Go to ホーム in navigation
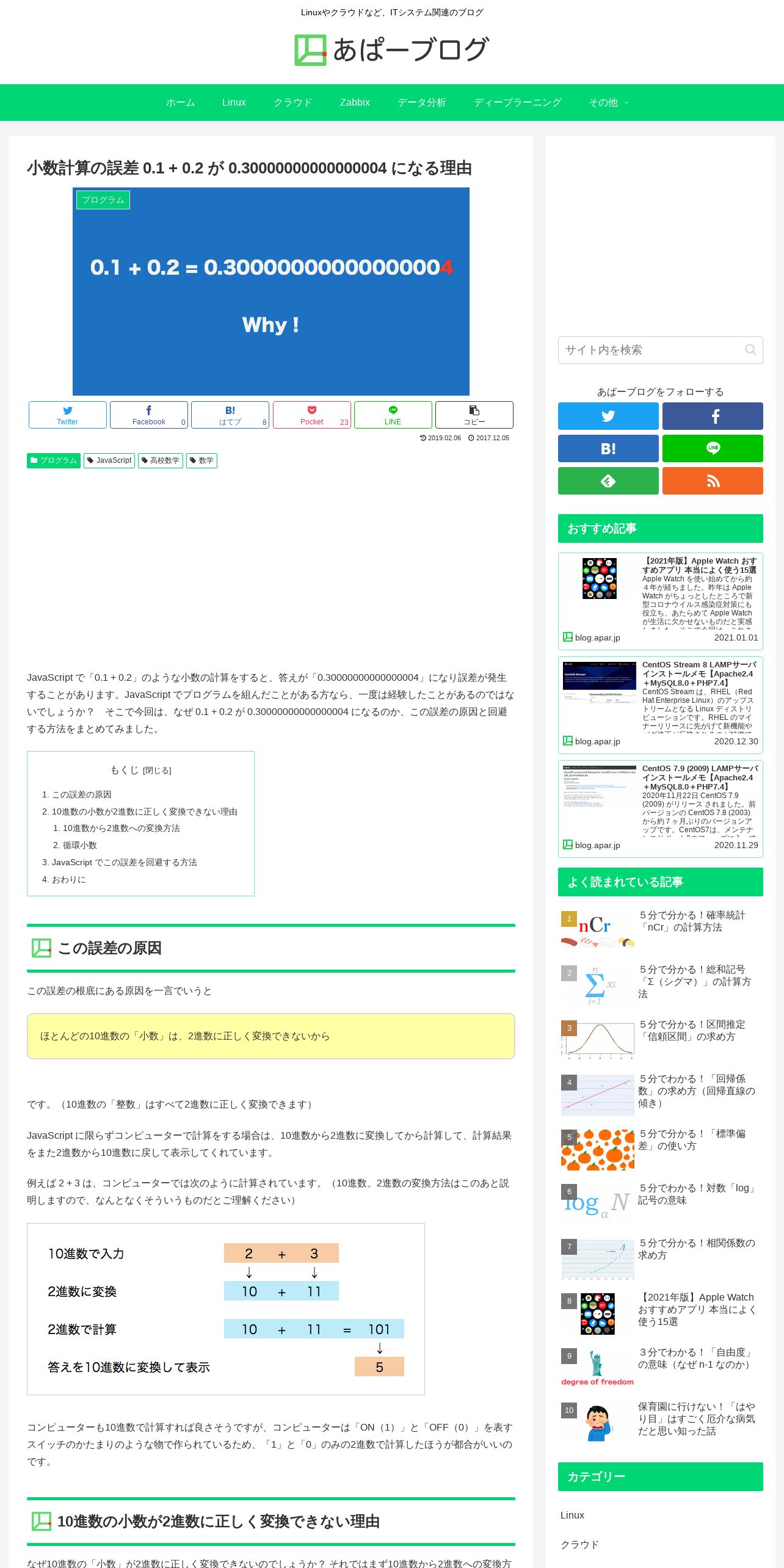 180,103
